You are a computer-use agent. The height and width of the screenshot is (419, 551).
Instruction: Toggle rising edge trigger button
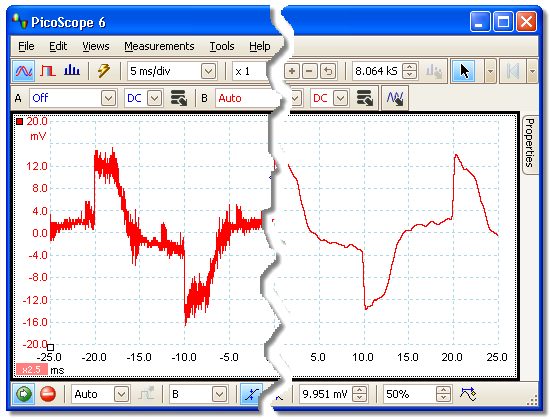click(251, 394)
